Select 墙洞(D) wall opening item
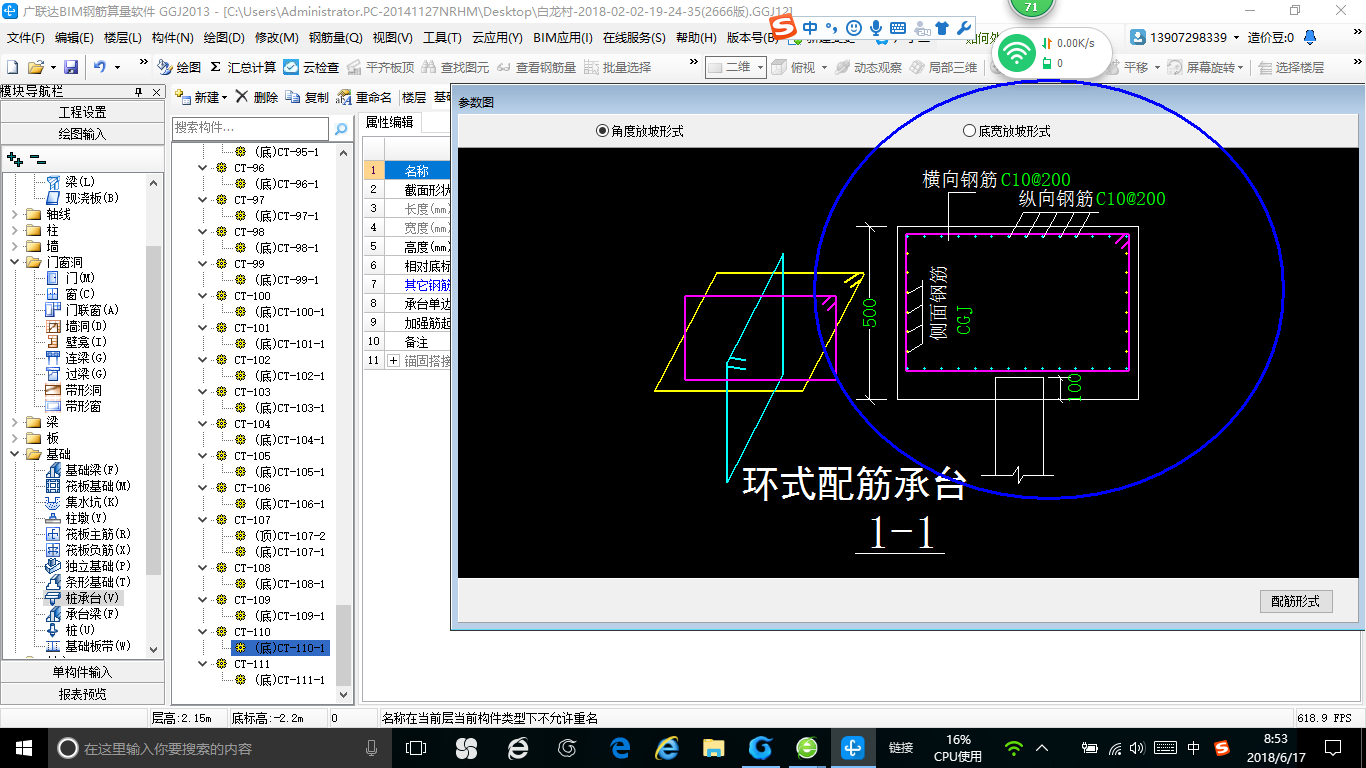 [x=77, y=326]
